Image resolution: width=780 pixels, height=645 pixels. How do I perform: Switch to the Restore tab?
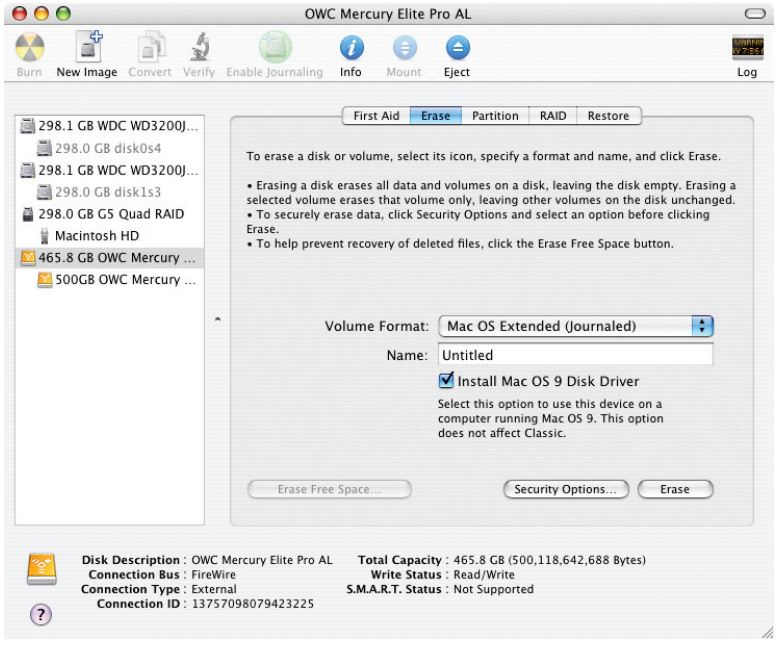coord(609,116)
